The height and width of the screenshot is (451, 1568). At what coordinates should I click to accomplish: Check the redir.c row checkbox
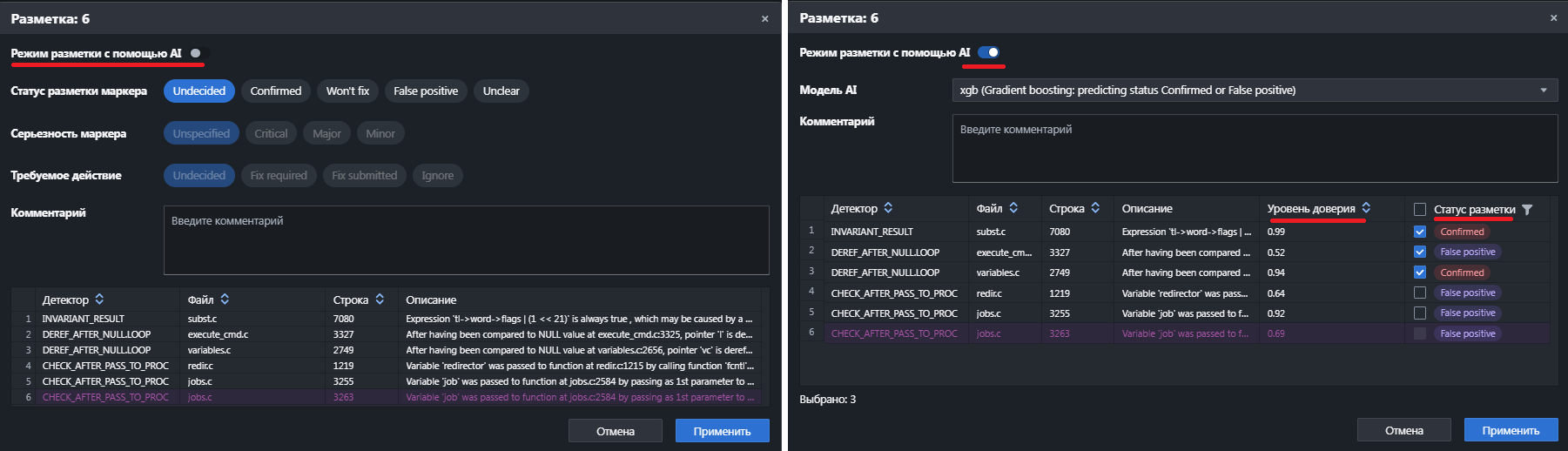click(x=1420, y=293)
